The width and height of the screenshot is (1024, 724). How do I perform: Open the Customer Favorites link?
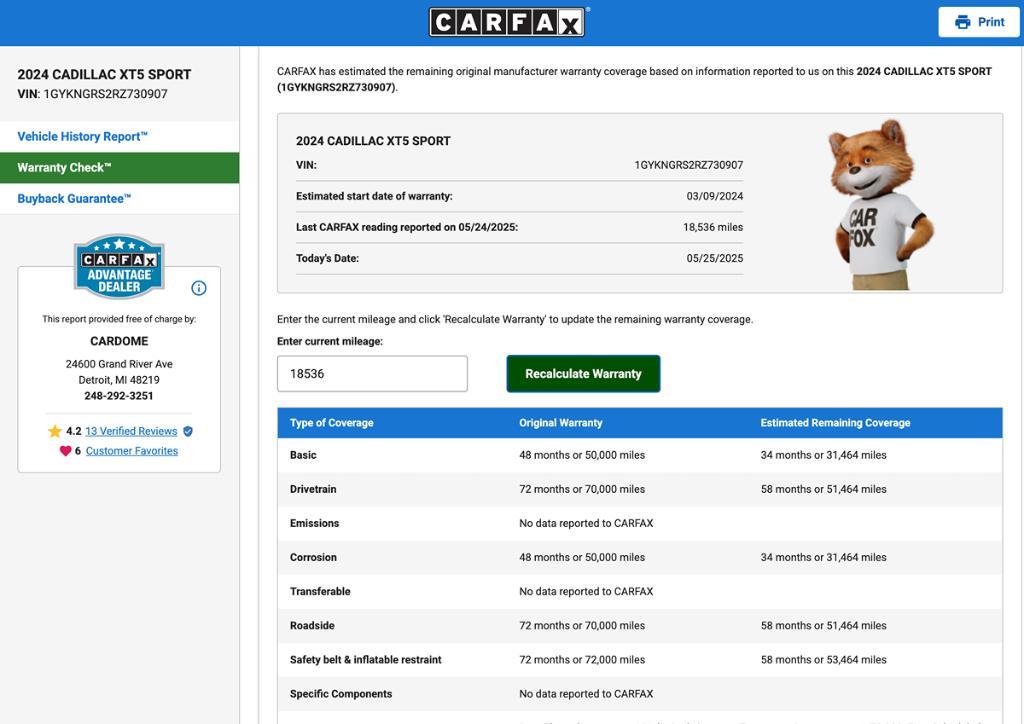[x=132, y=450]
